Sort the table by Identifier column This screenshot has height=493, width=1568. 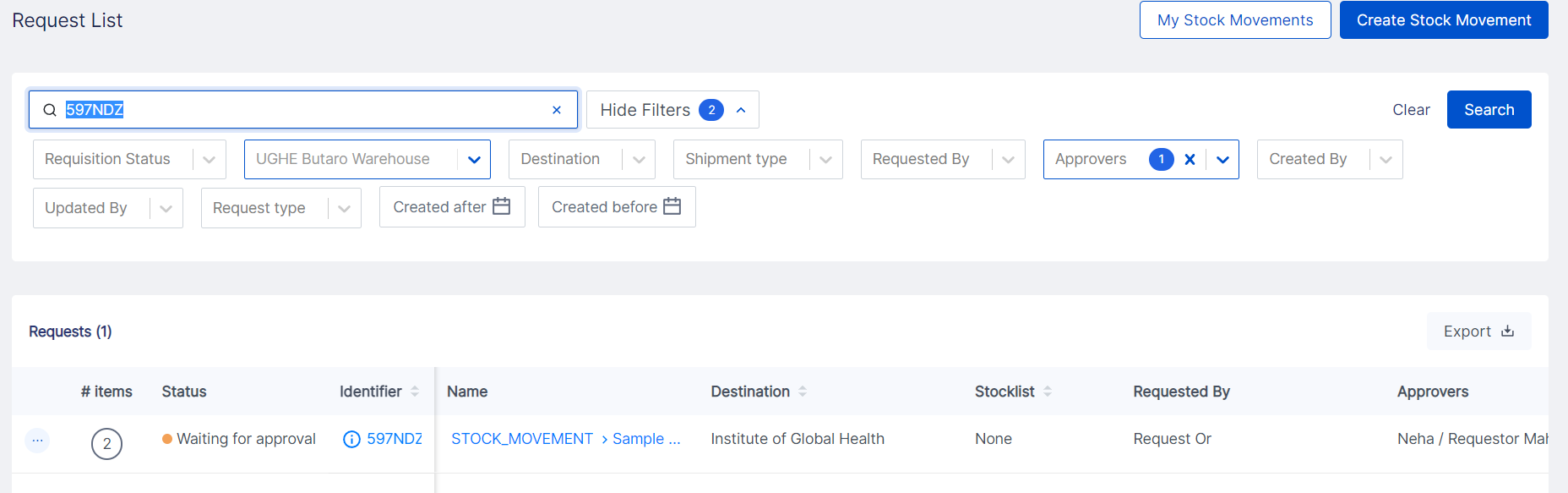click(x=415, y=392)
